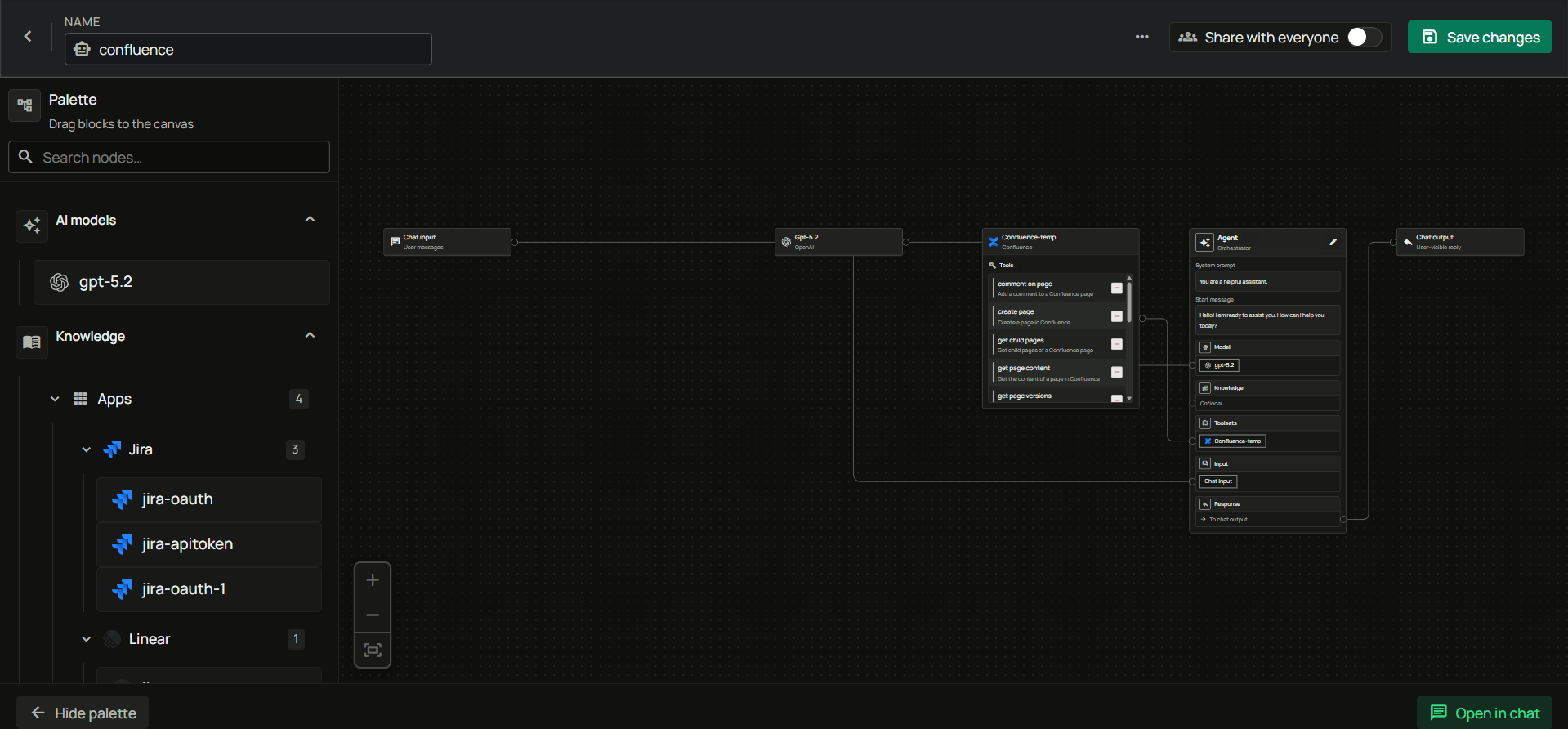
Task: Click the Input section icon in Agent
Action: coord(1205,463)
